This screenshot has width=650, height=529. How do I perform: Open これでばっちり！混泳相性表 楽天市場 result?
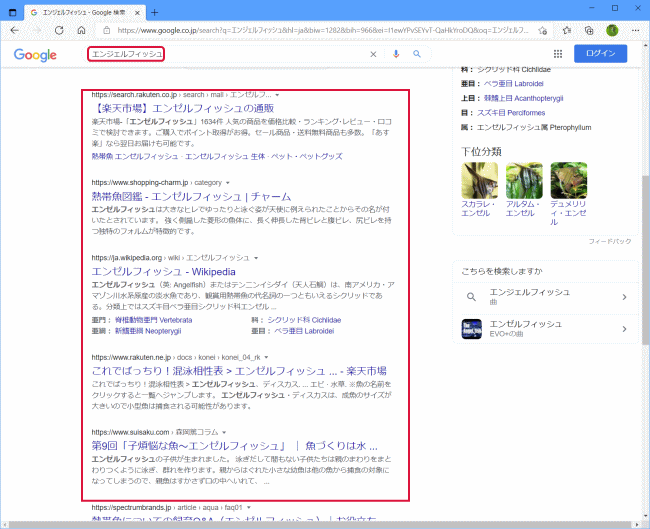[x=239, y=371]
